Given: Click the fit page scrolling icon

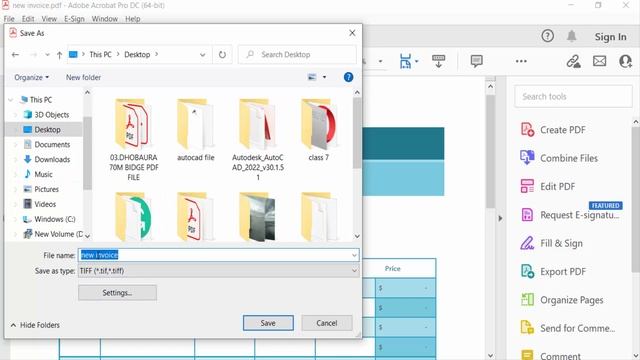Looking at the screenshot, I should point(406,61).
